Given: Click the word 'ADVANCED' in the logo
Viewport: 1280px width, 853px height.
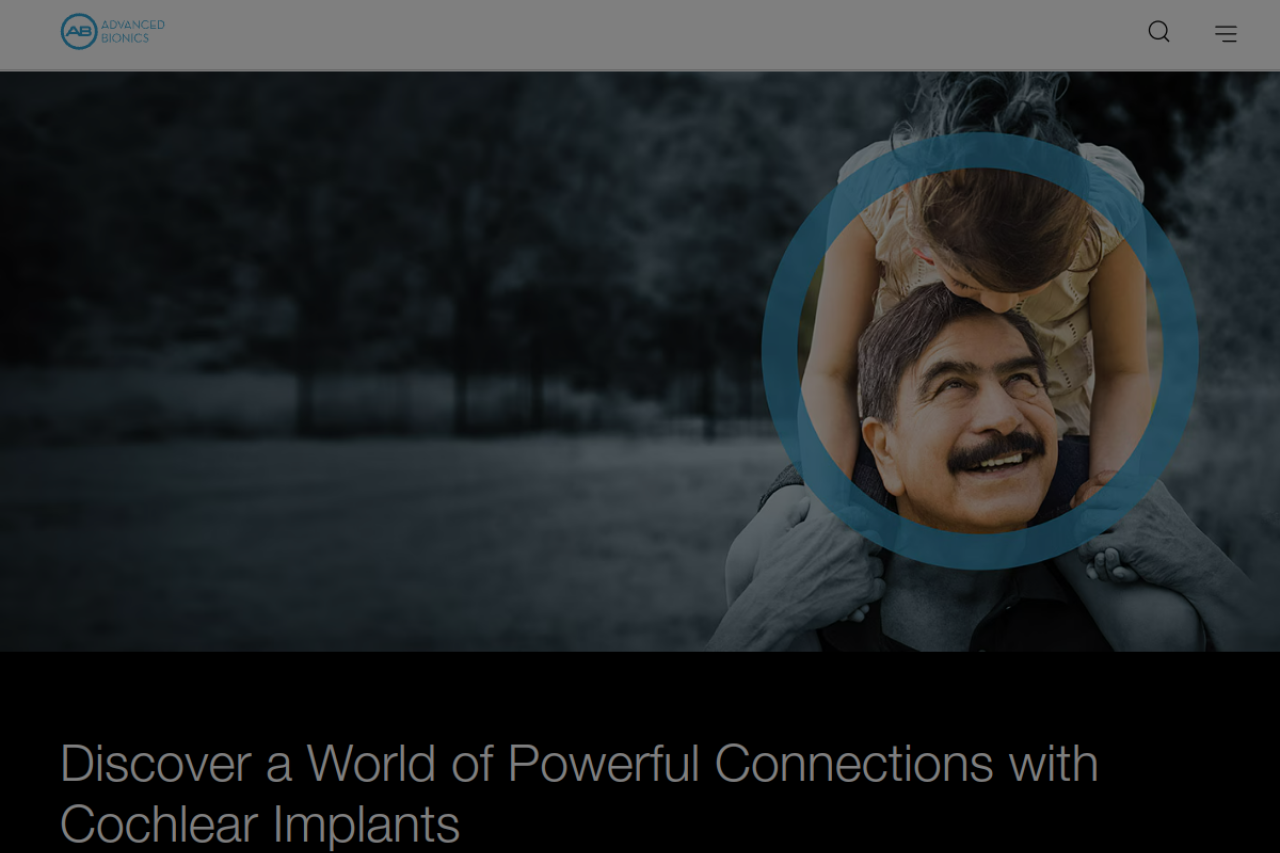Looking at the screenshot, I should [x=133, y=25].
